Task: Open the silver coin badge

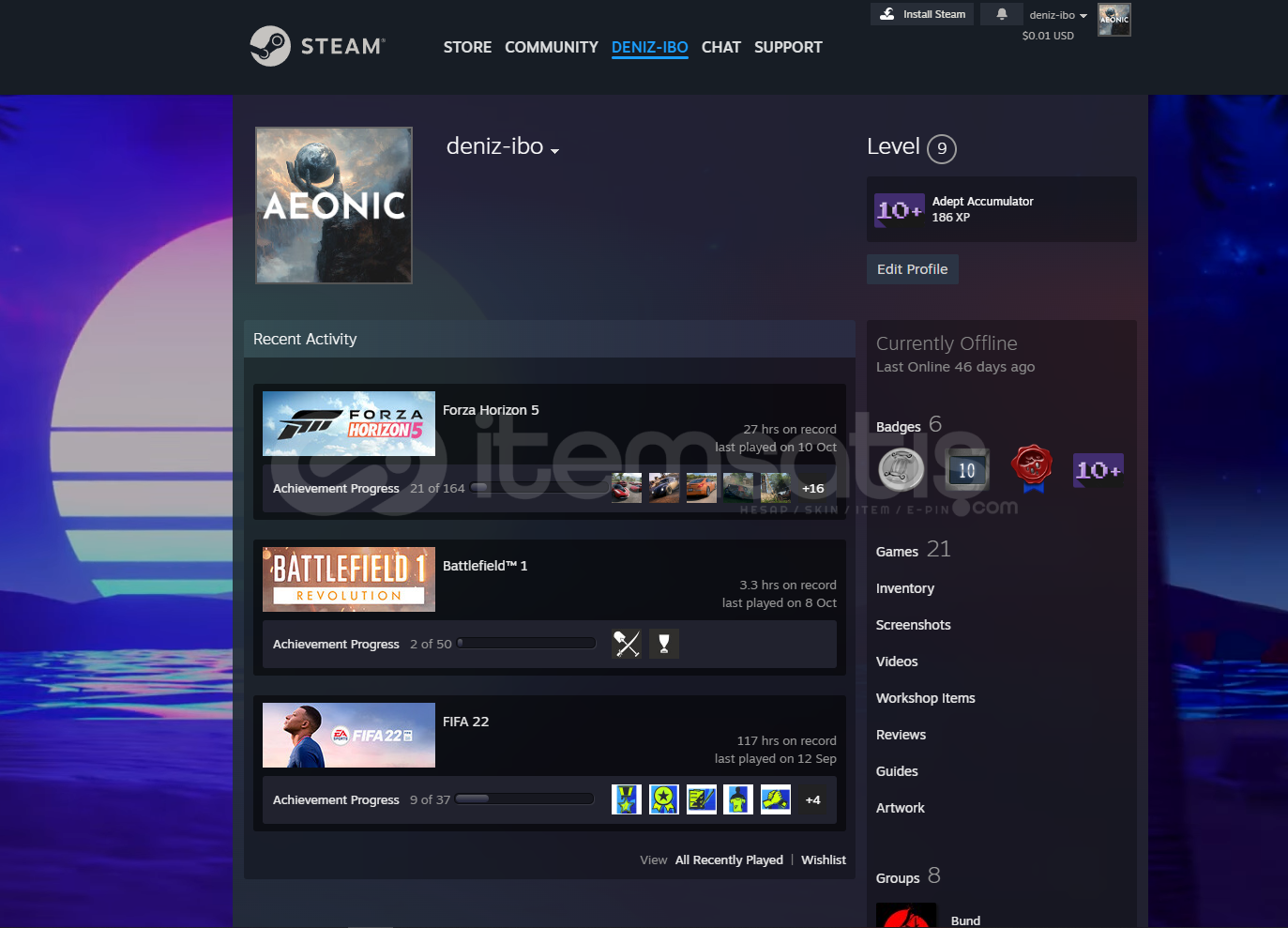Action: 901,469
